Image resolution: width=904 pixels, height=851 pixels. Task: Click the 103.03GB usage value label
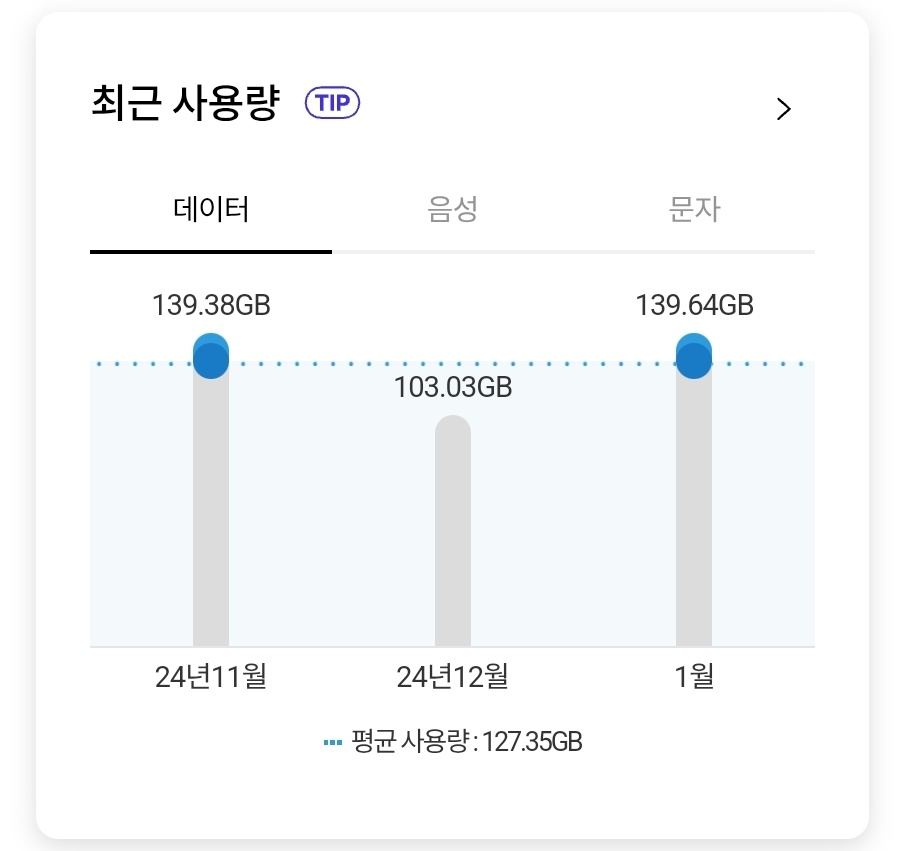[453, 387]
